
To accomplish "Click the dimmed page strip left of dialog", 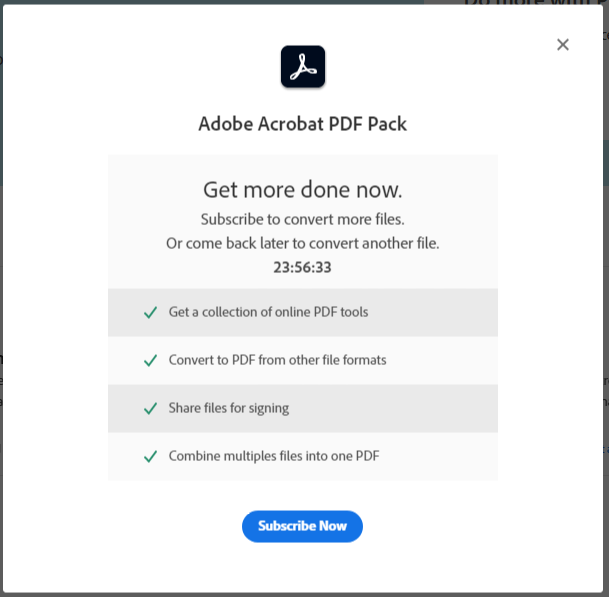I will [x=1, y=300].
